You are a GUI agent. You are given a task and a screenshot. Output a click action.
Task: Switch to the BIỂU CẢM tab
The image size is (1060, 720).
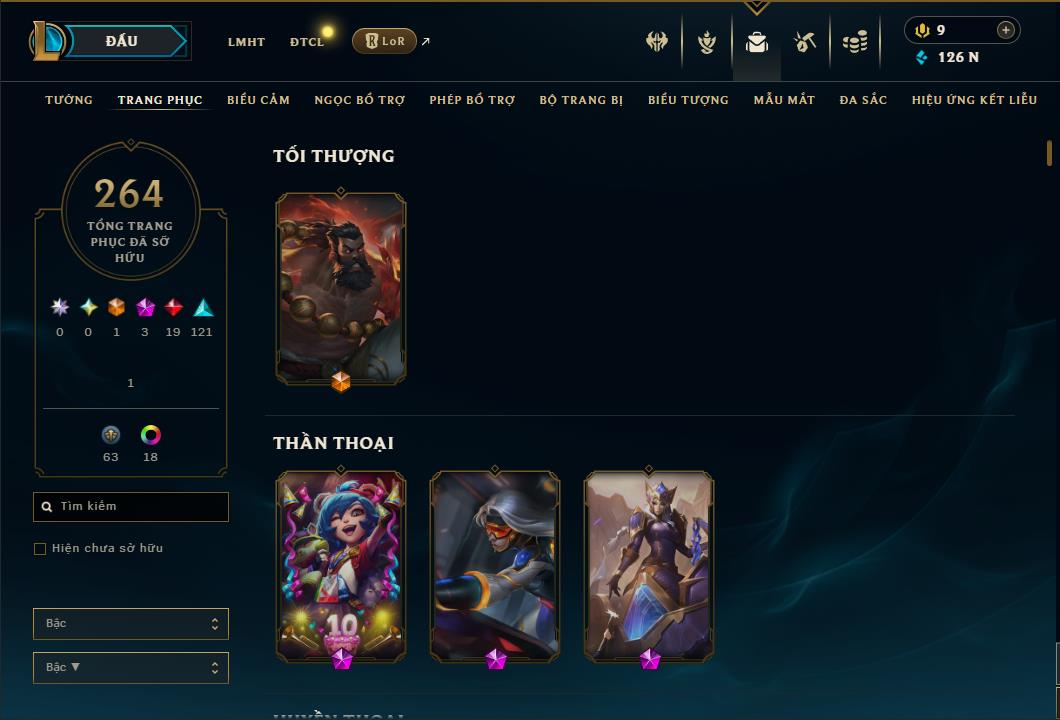(x=258, y=100)
